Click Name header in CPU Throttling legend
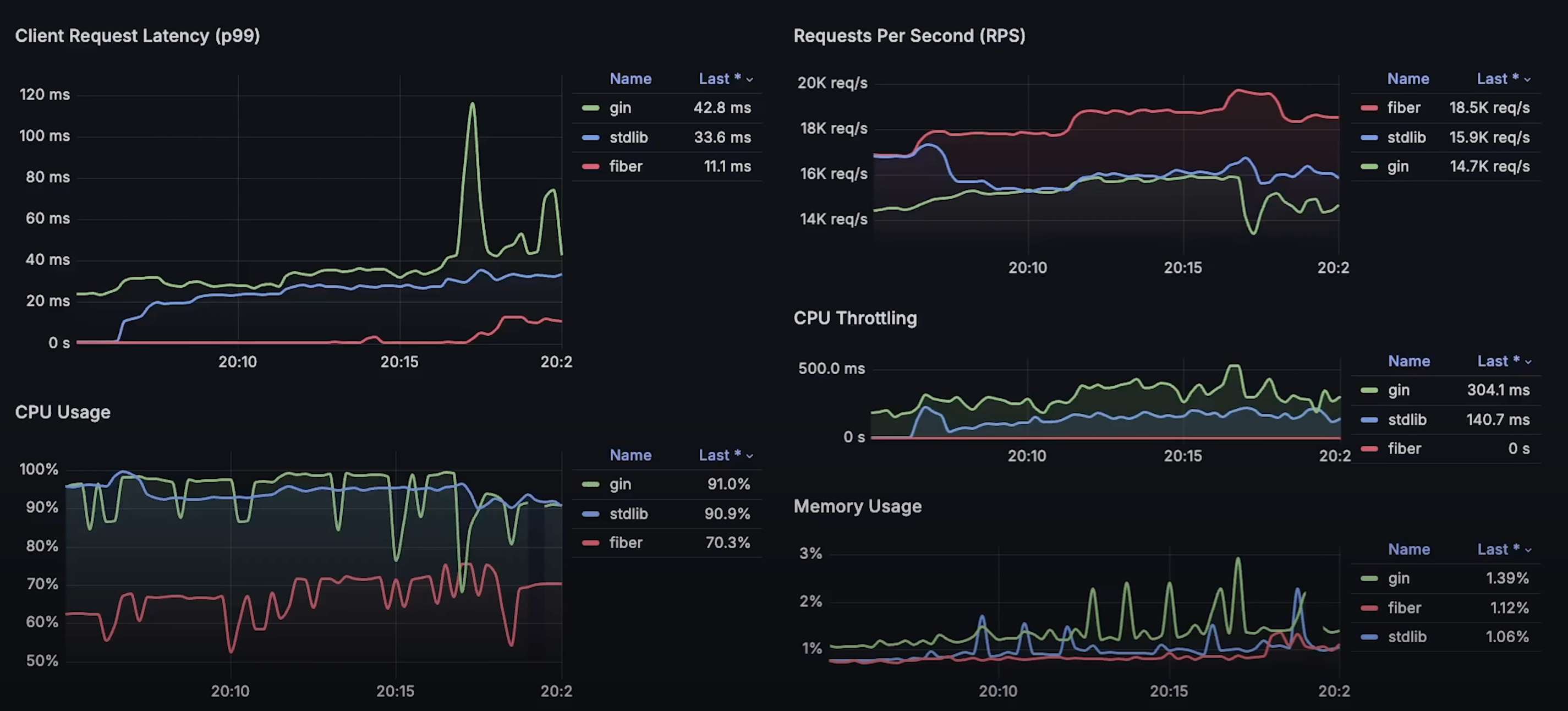1568x711 pixels. 1408,362
